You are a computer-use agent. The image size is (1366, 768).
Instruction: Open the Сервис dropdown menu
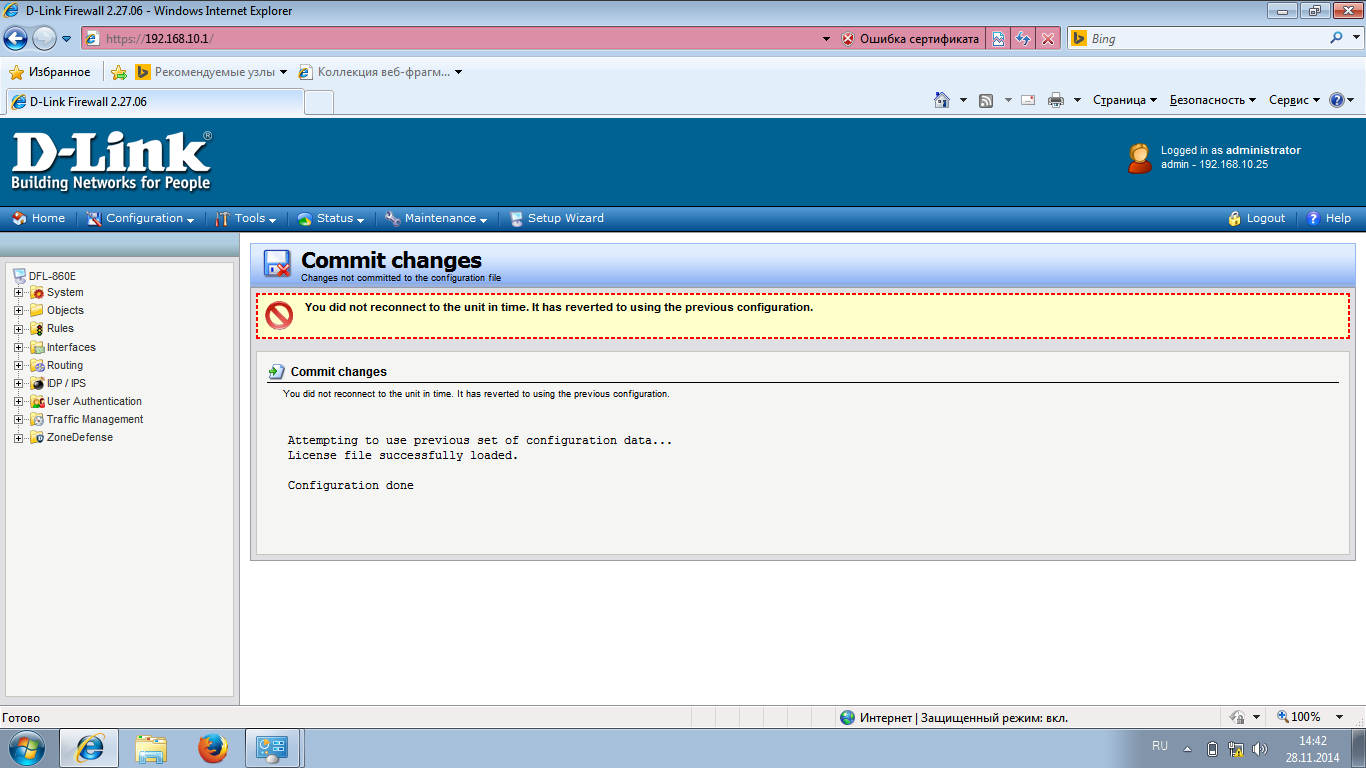tap(1295, 100)
